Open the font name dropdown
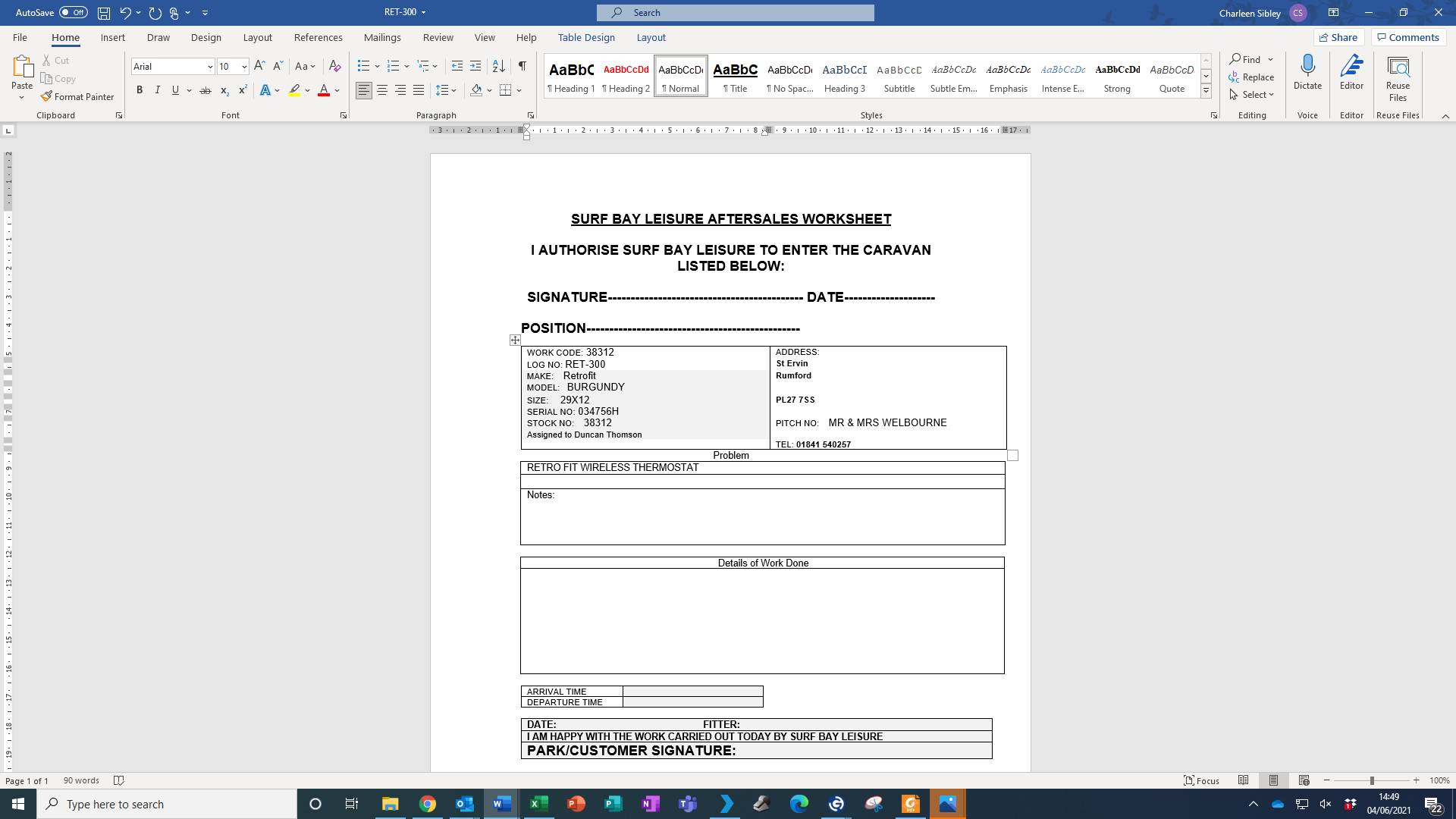Image resolution: width=1456 pixels, height=819 pixels. pos(210,67)
